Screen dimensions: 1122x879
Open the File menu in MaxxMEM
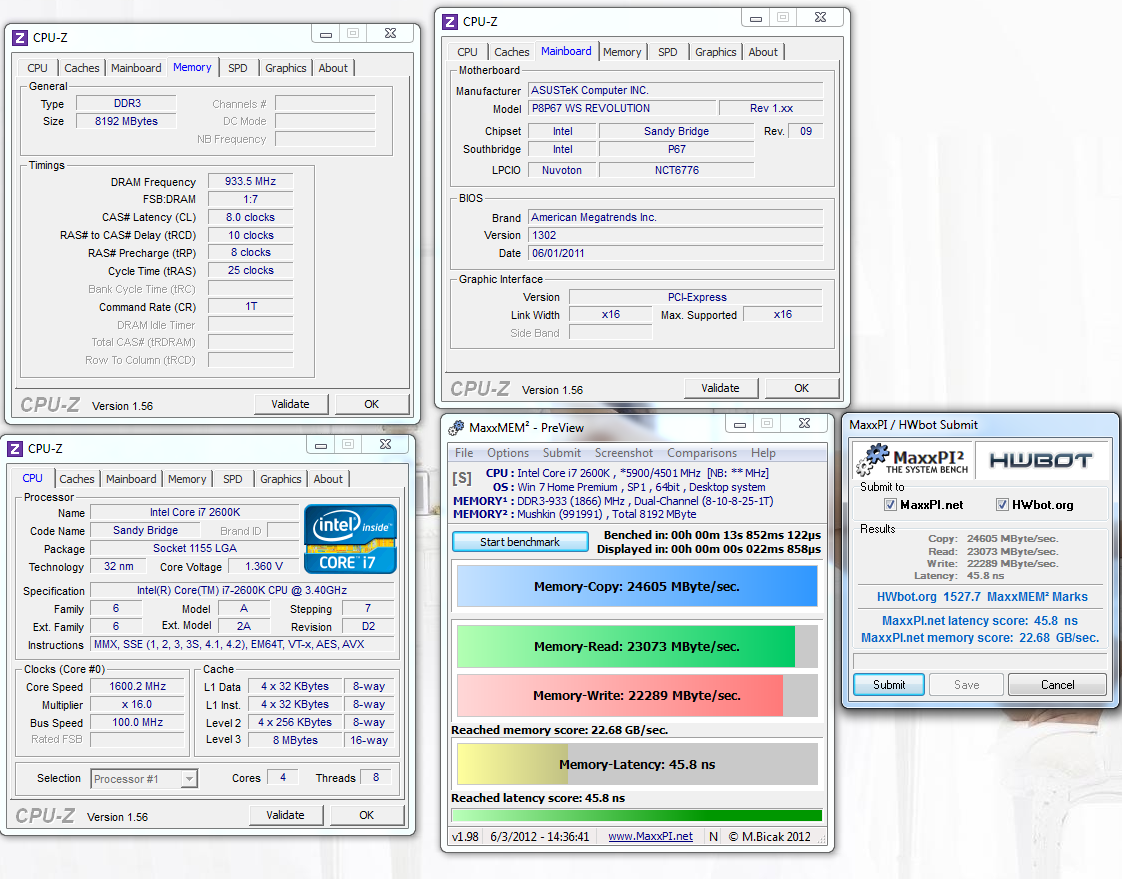[464, 453]
